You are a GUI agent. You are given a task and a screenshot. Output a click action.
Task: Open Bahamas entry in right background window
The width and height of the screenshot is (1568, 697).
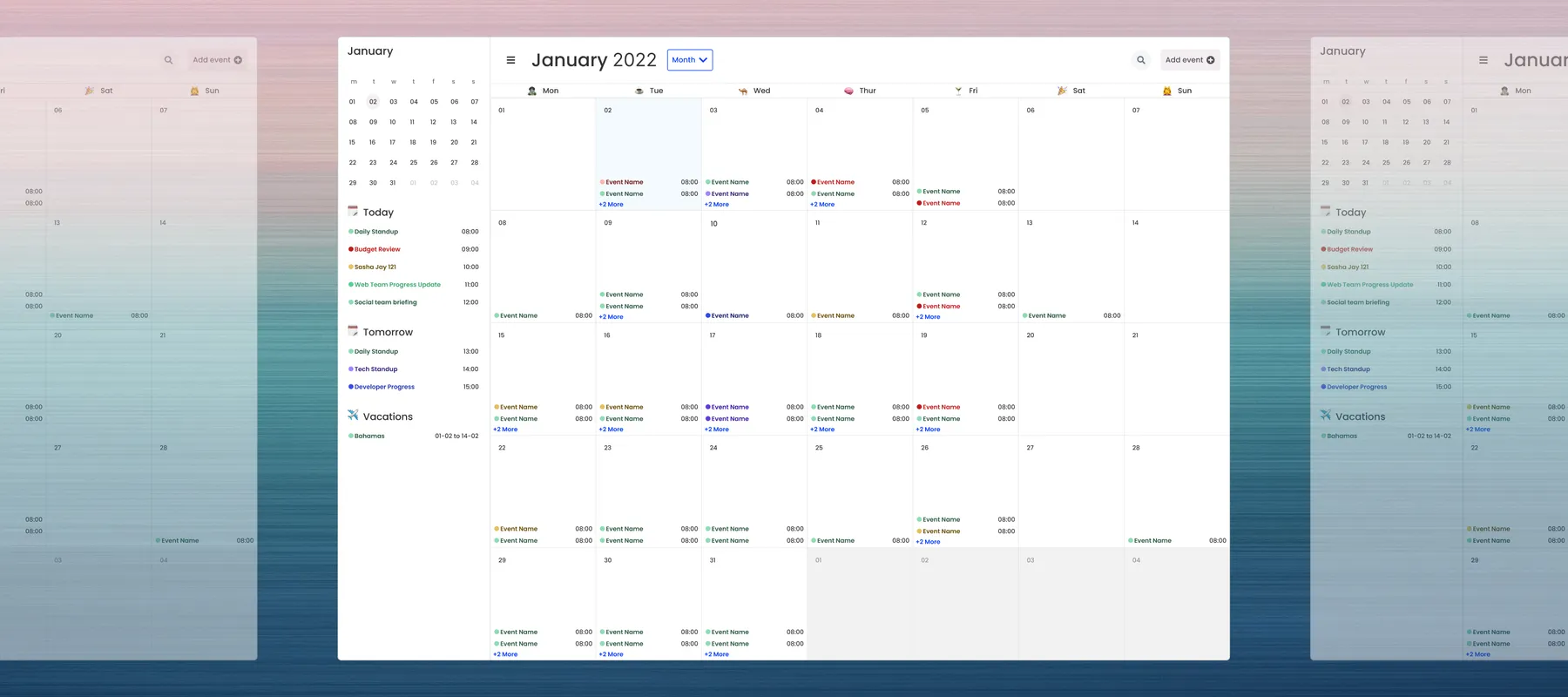point(1387,436)
